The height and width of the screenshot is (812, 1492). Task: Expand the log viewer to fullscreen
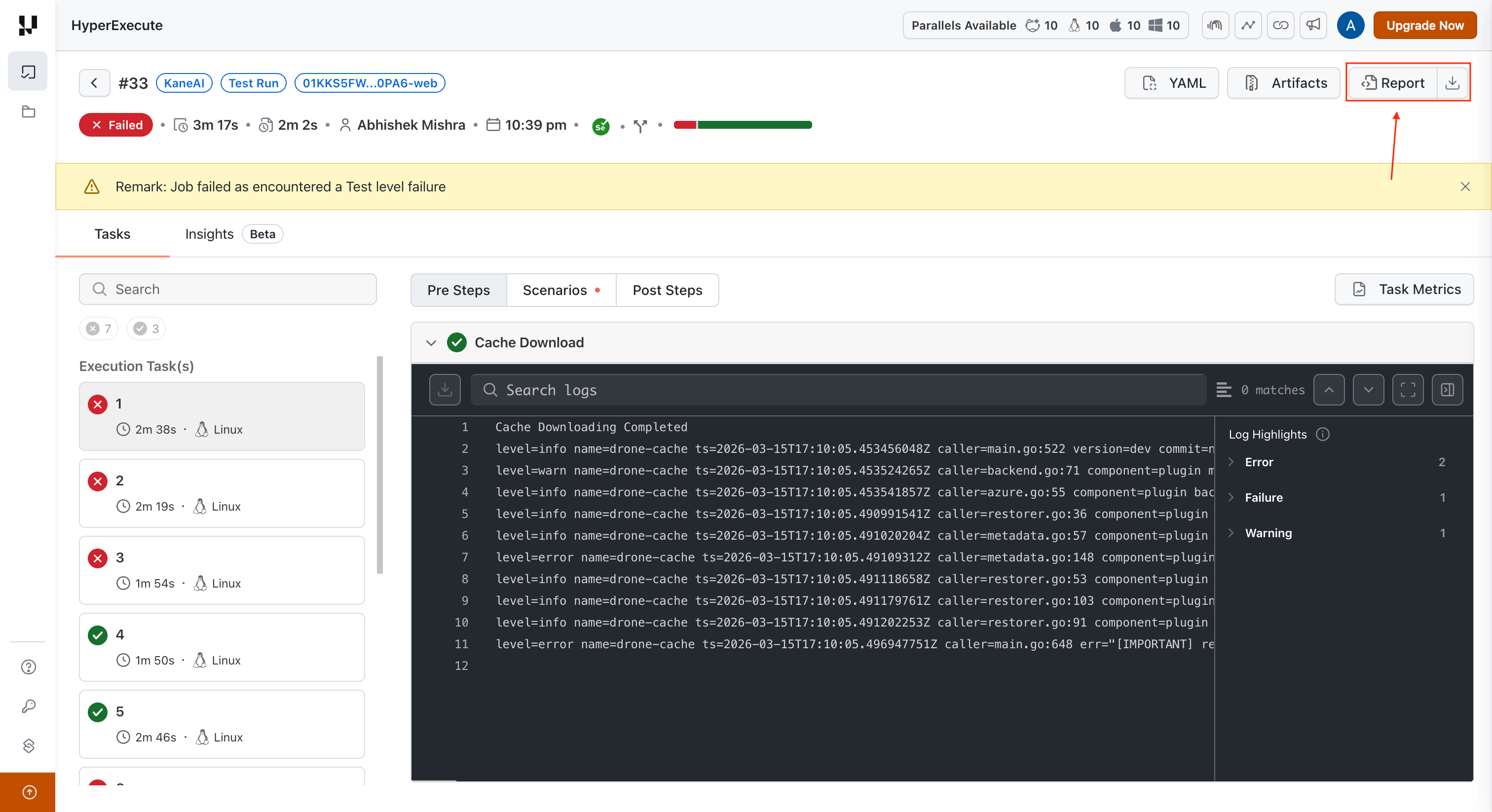point(1408,389)
